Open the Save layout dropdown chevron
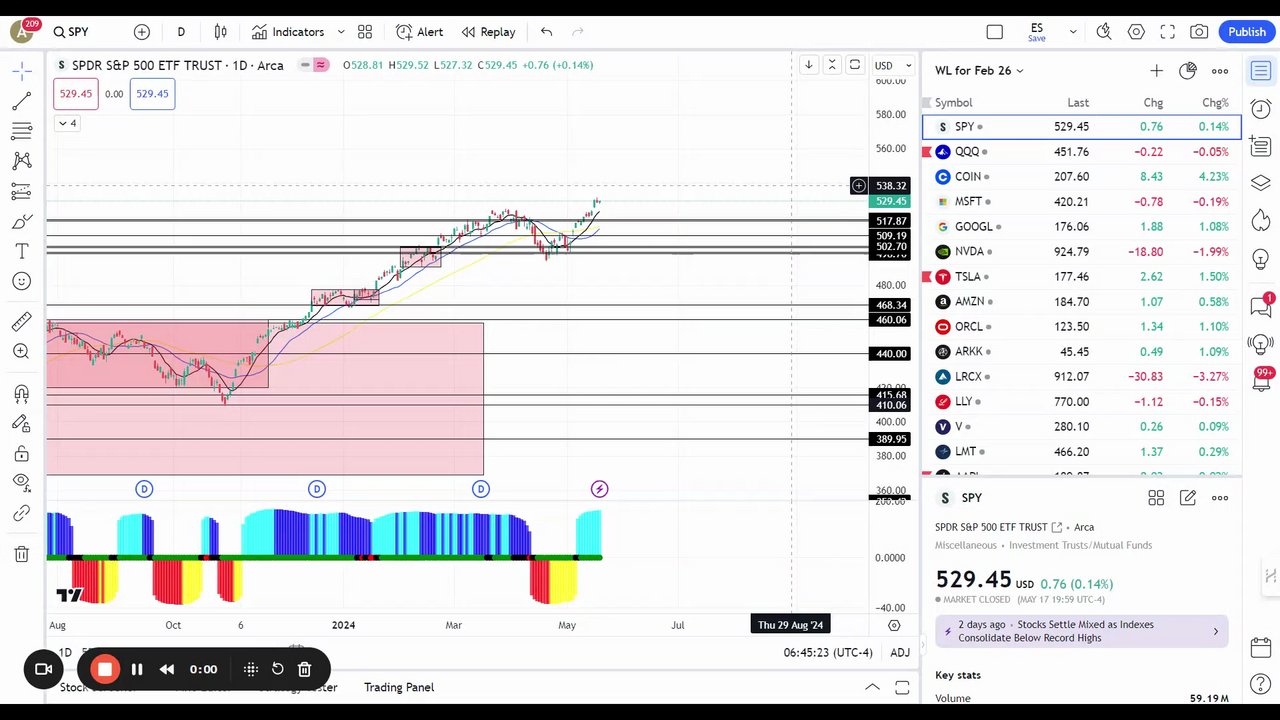This screenshot has width=1280, height=720. [x=1073, y=32]
